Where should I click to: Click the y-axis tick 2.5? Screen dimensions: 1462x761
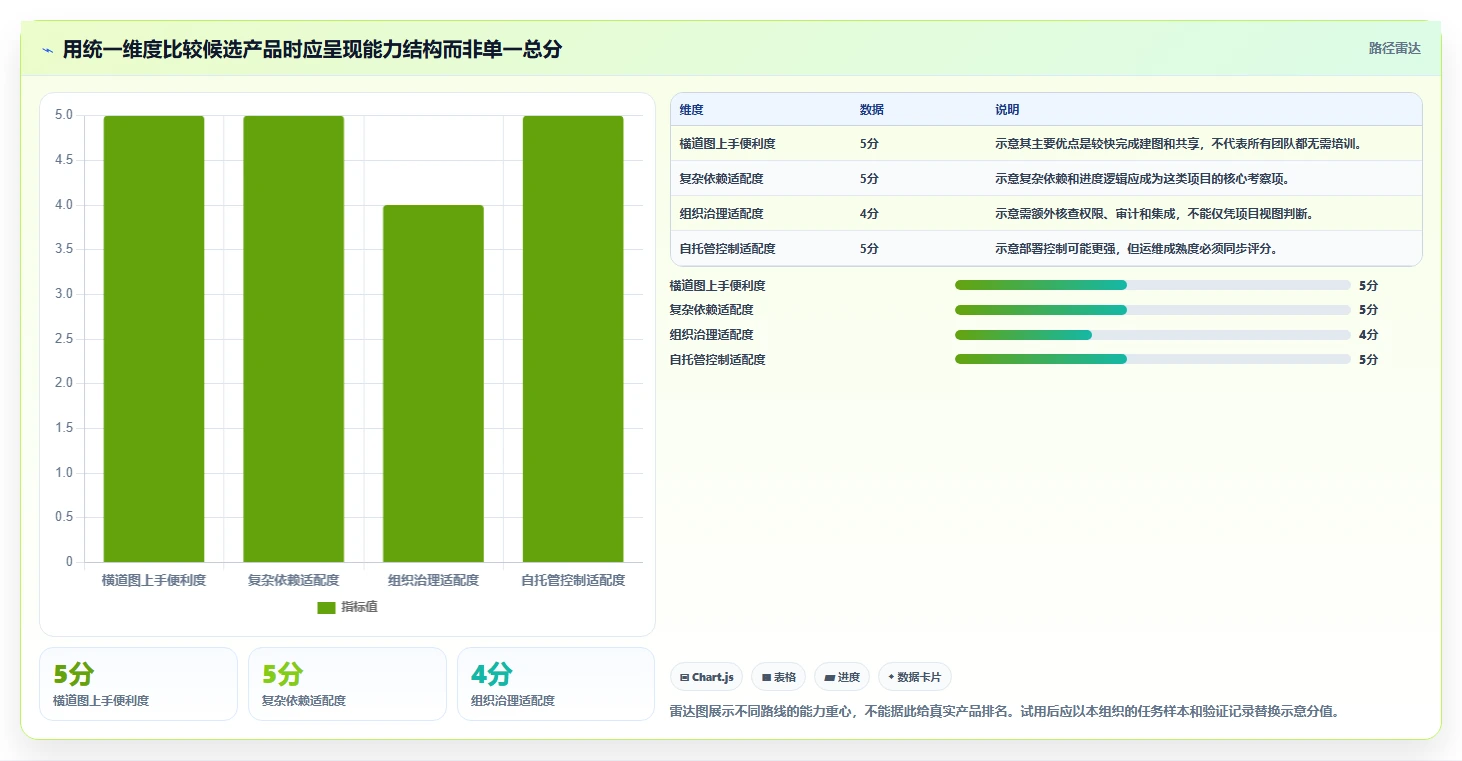[64, 339]
